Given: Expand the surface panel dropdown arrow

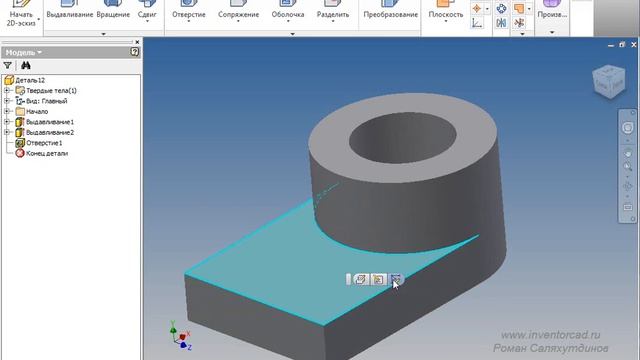Looking at the screenshot, I should [x=522, y=34].
